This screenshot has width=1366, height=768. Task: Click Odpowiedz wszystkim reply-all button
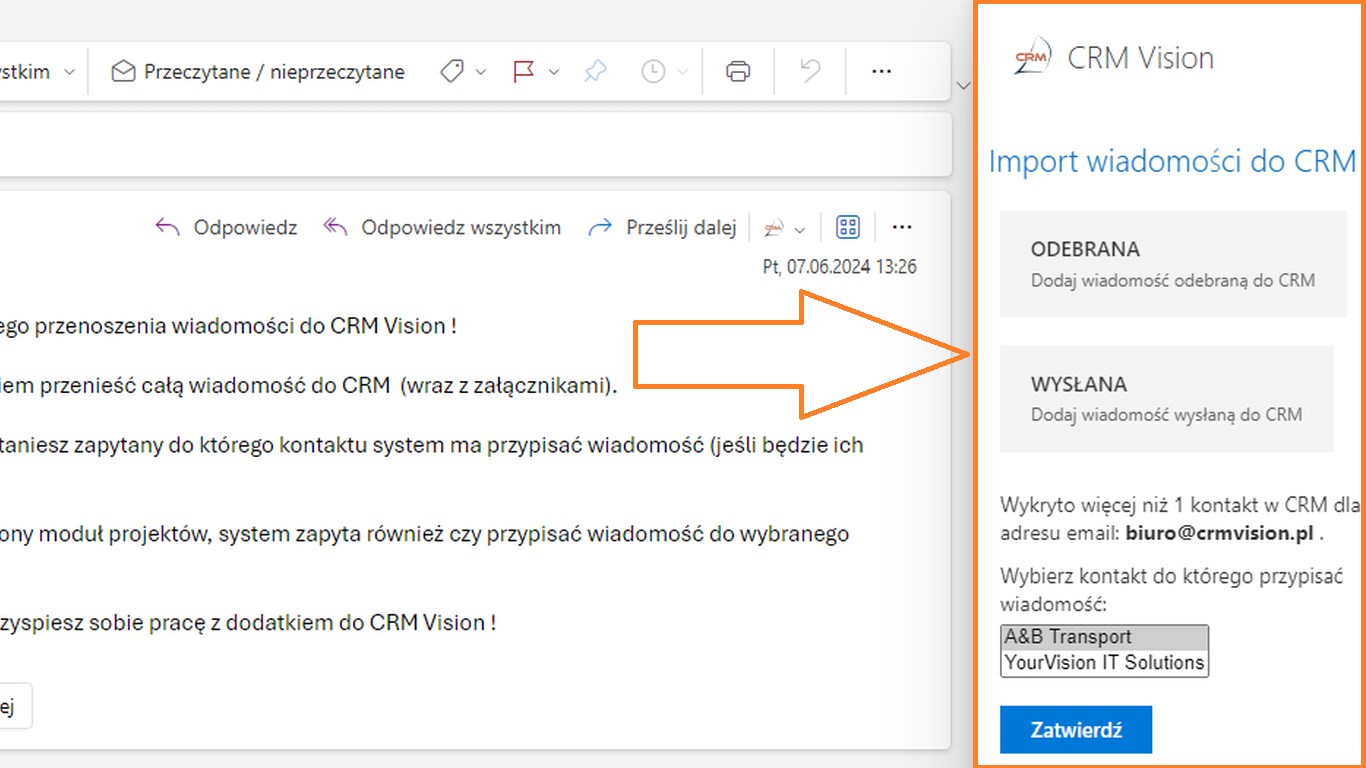(441, 228)
